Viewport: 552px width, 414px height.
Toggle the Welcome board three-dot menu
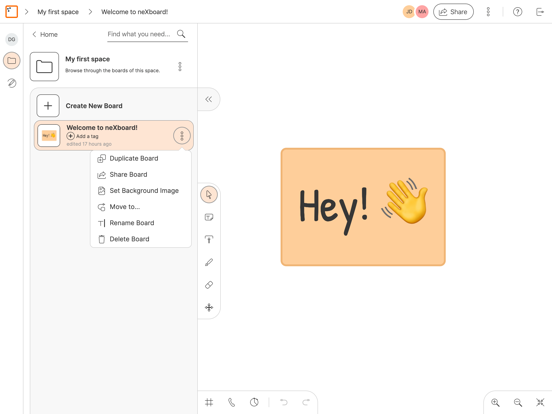[182, 136]
